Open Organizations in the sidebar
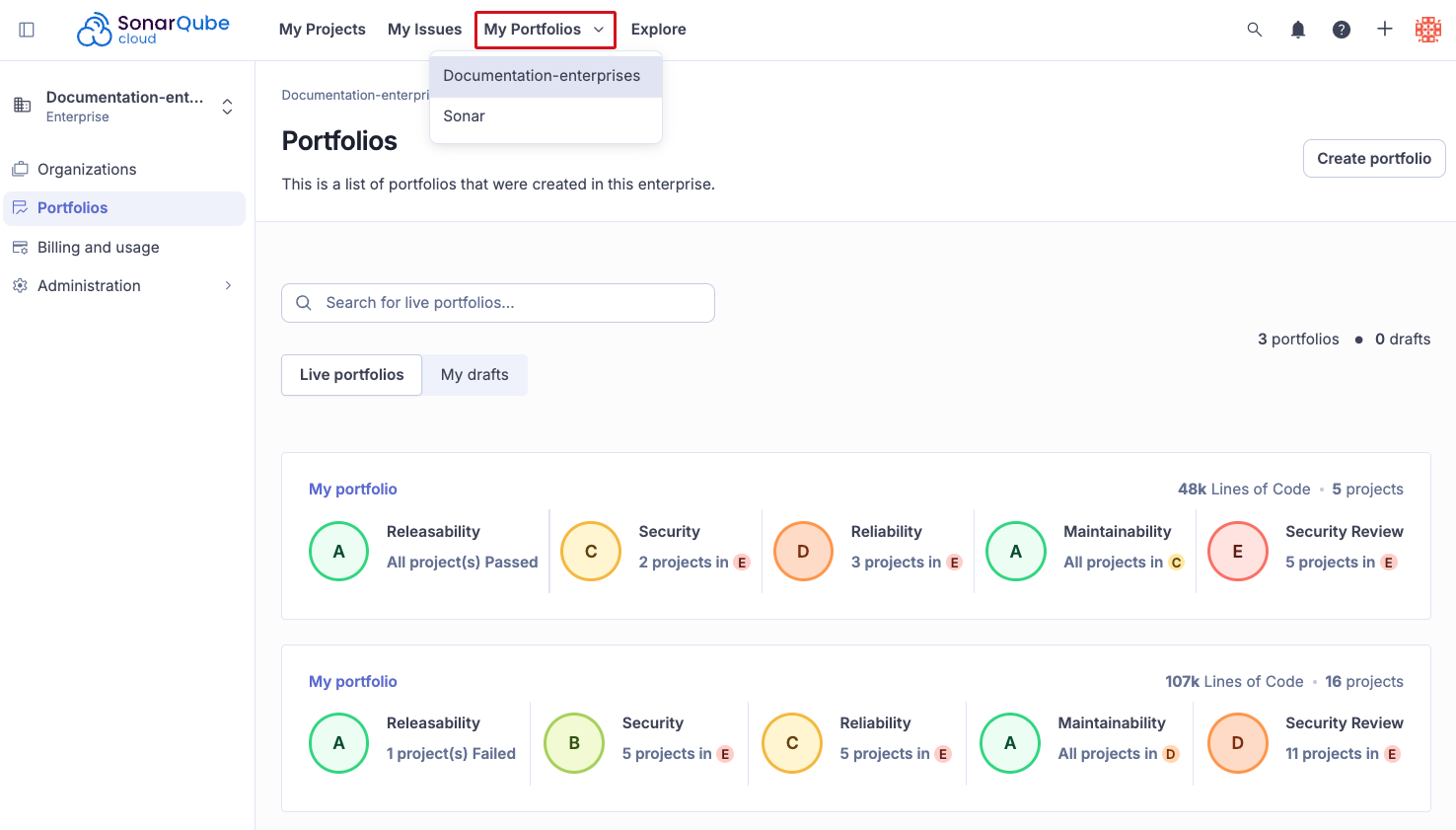 [x=124, y=169]
